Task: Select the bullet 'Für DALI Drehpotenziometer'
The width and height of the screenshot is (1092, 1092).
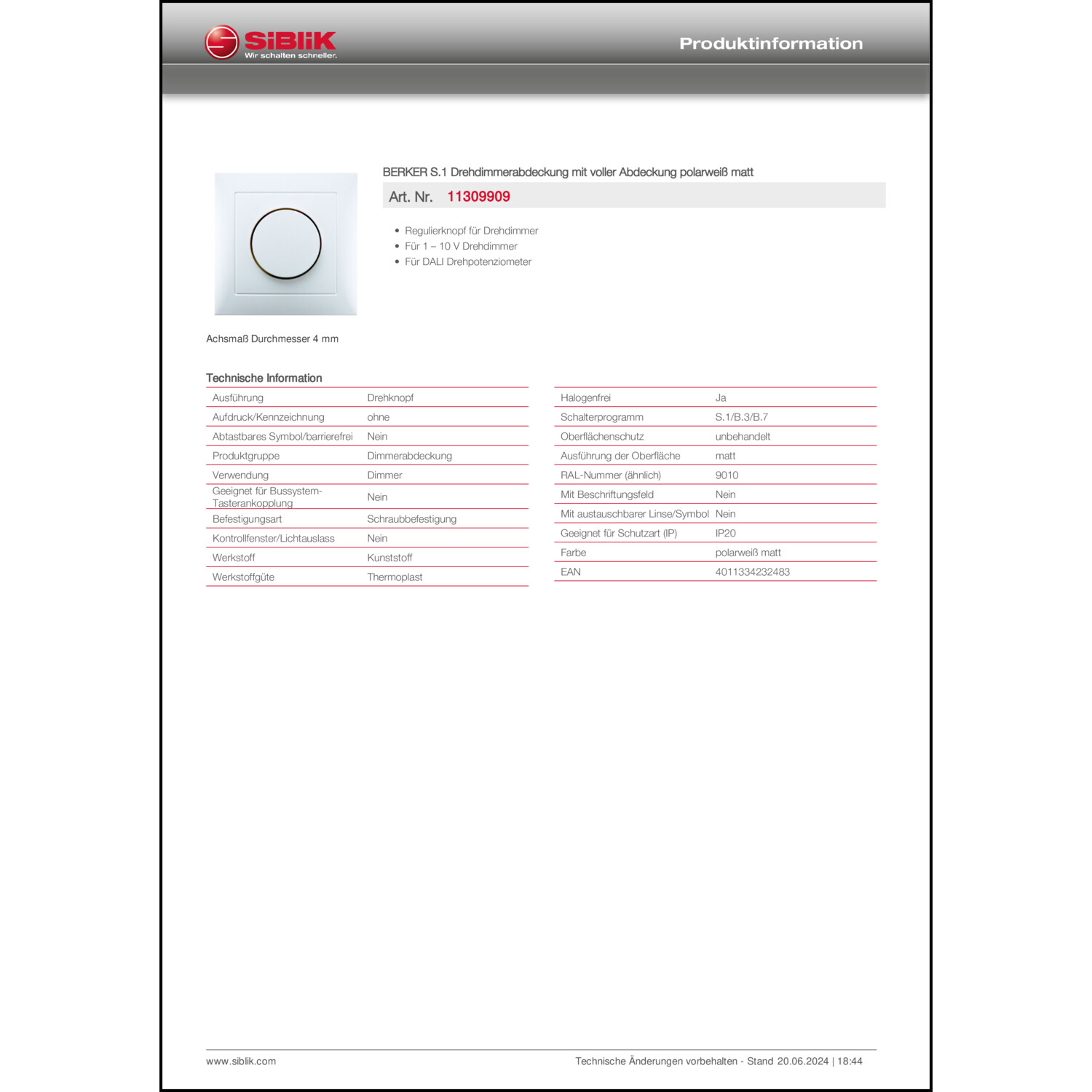Action: pyautogui.click(x=468, y=261)
